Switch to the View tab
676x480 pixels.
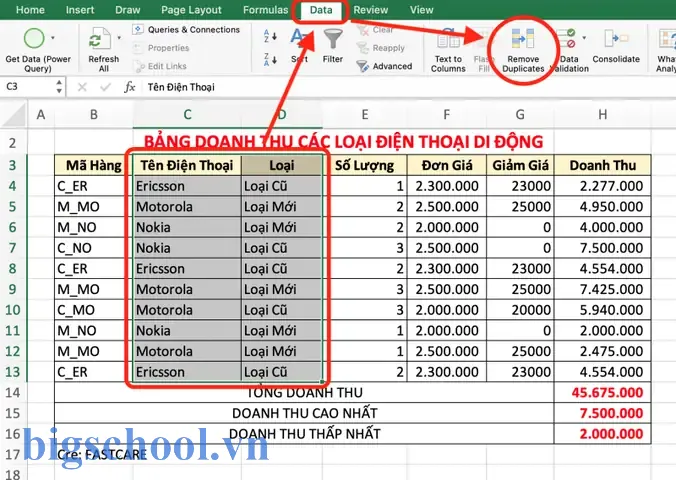[421, 10]
